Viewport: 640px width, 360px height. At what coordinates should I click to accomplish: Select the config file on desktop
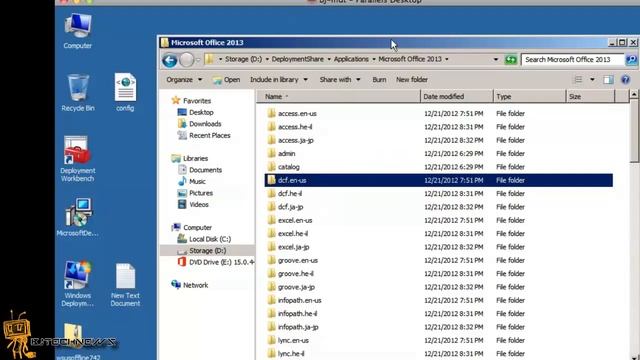coord(125,92)
